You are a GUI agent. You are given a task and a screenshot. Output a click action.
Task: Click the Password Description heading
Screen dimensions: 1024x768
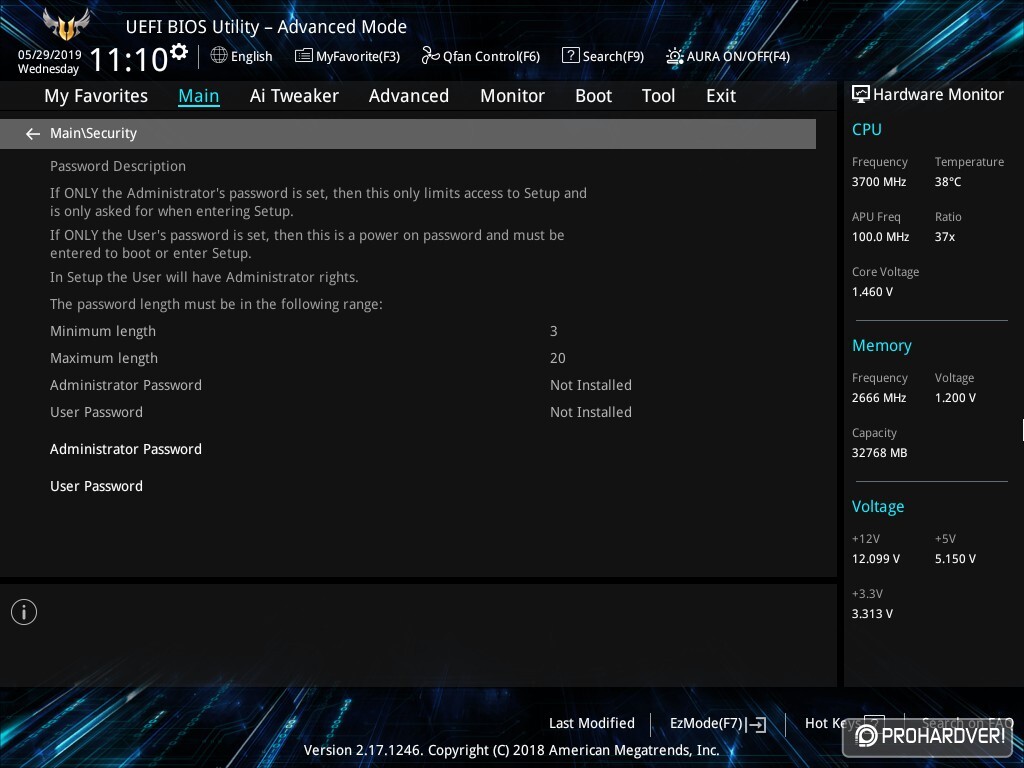(118, 167)
